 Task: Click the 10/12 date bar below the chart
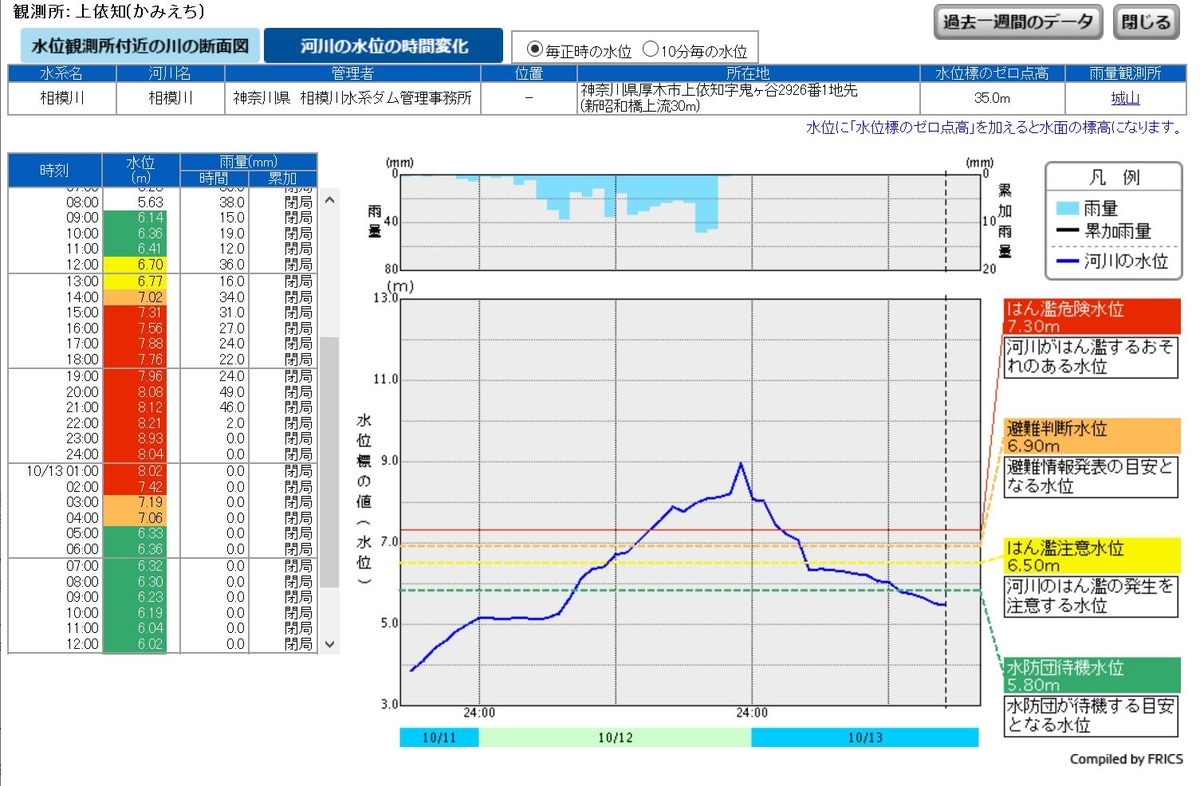(615, 737)
